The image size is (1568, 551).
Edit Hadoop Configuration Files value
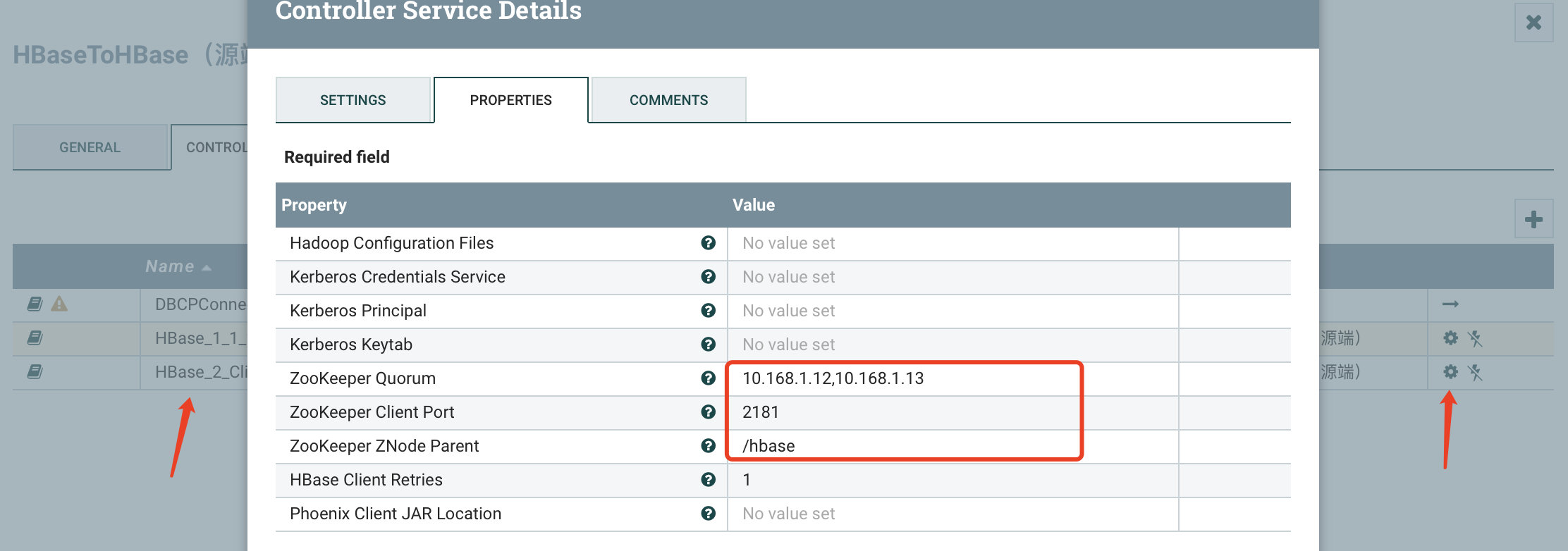click(953, 243)
